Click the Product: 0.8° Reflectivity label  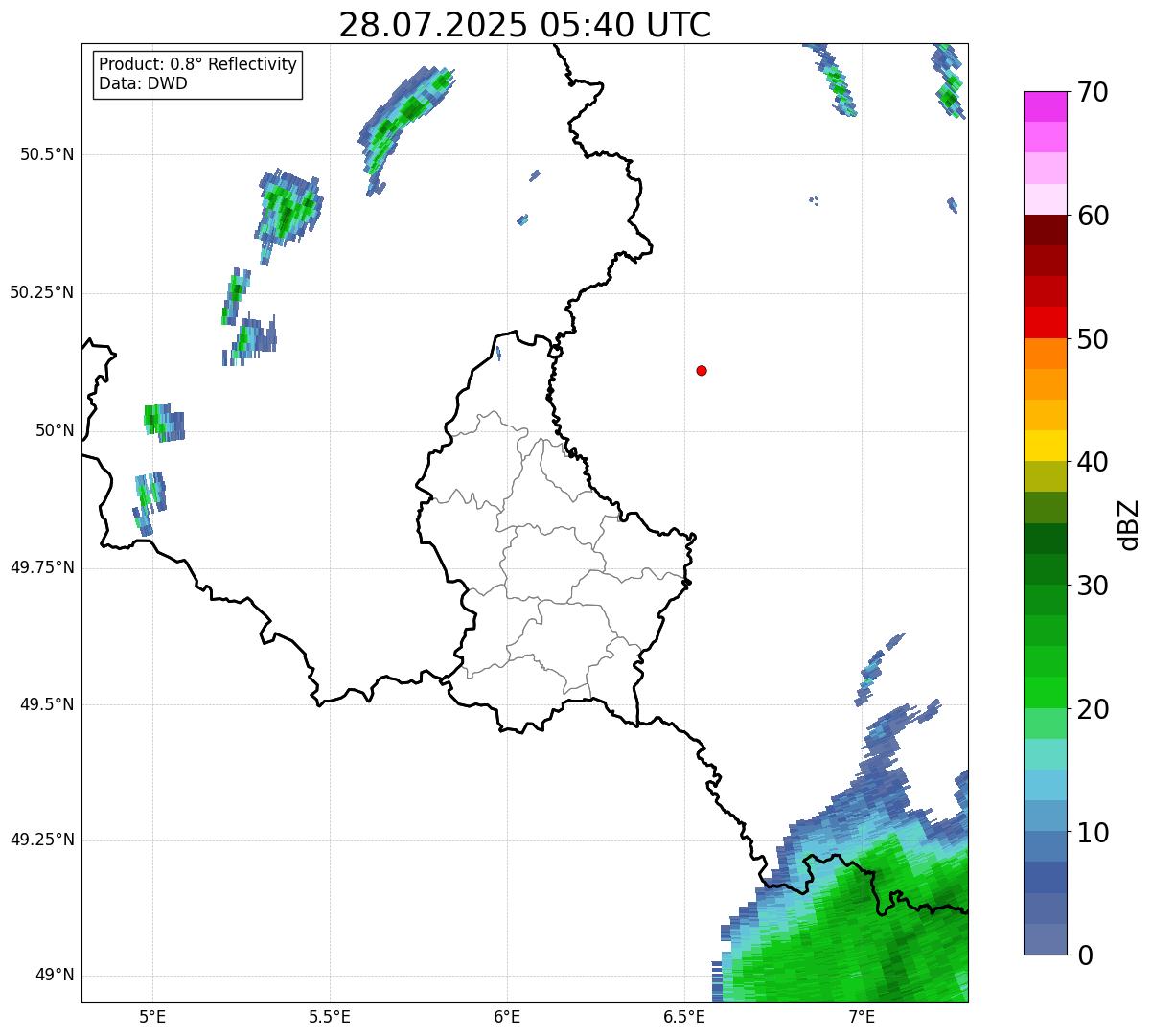pos(197,64)
